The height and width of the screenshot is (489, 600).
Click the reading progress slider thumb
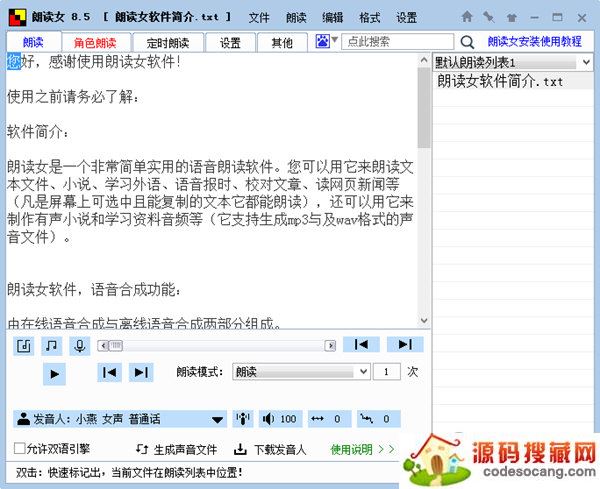(x=116, y=346)
